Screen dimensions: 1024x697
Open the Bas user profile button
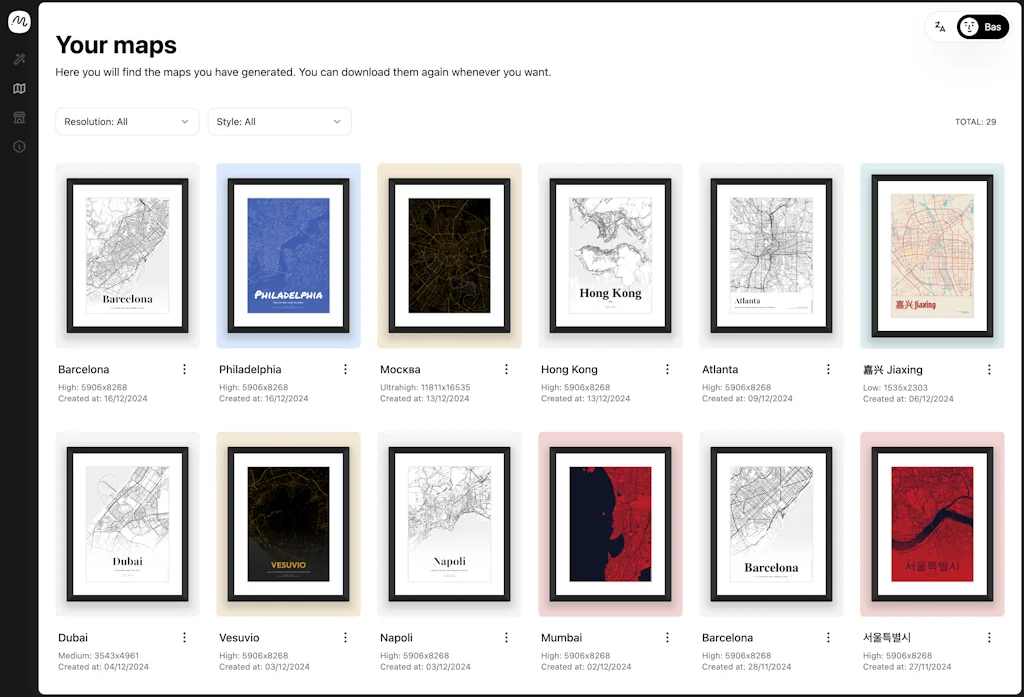pyautogui.click(x=982, y=27)
